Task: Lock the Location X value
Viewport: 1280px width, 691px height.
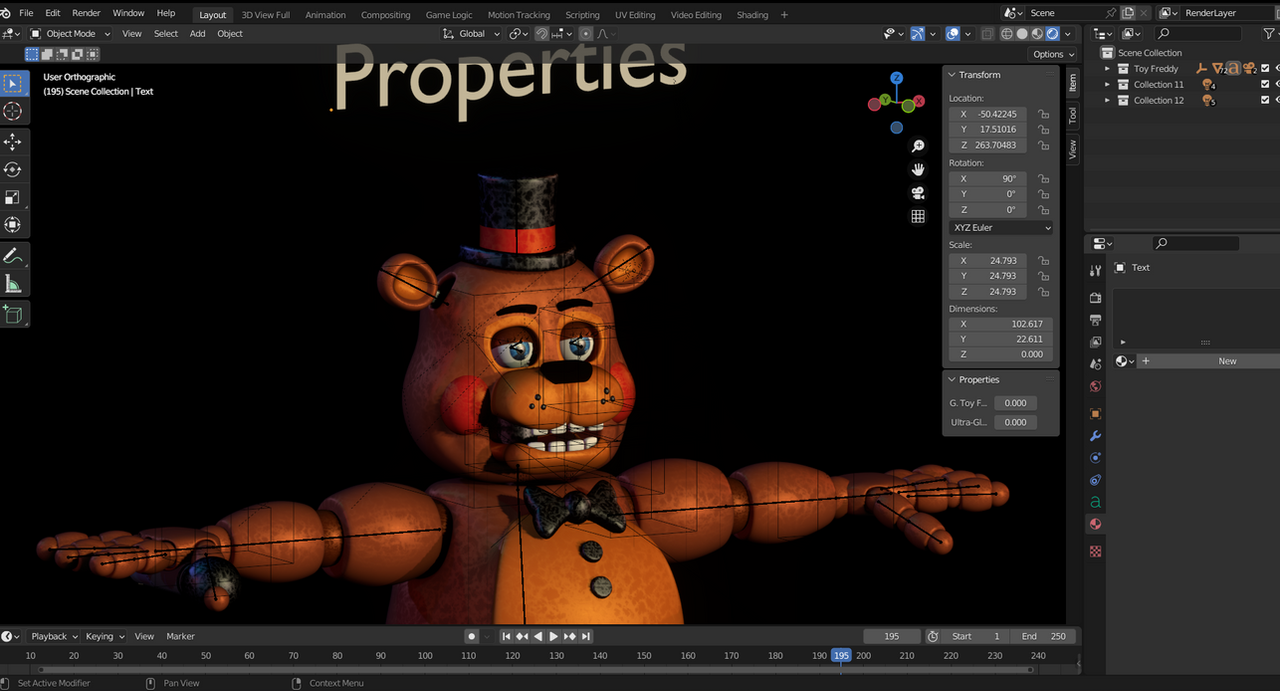Action: pyautogui.click(x=1043, y=114)
